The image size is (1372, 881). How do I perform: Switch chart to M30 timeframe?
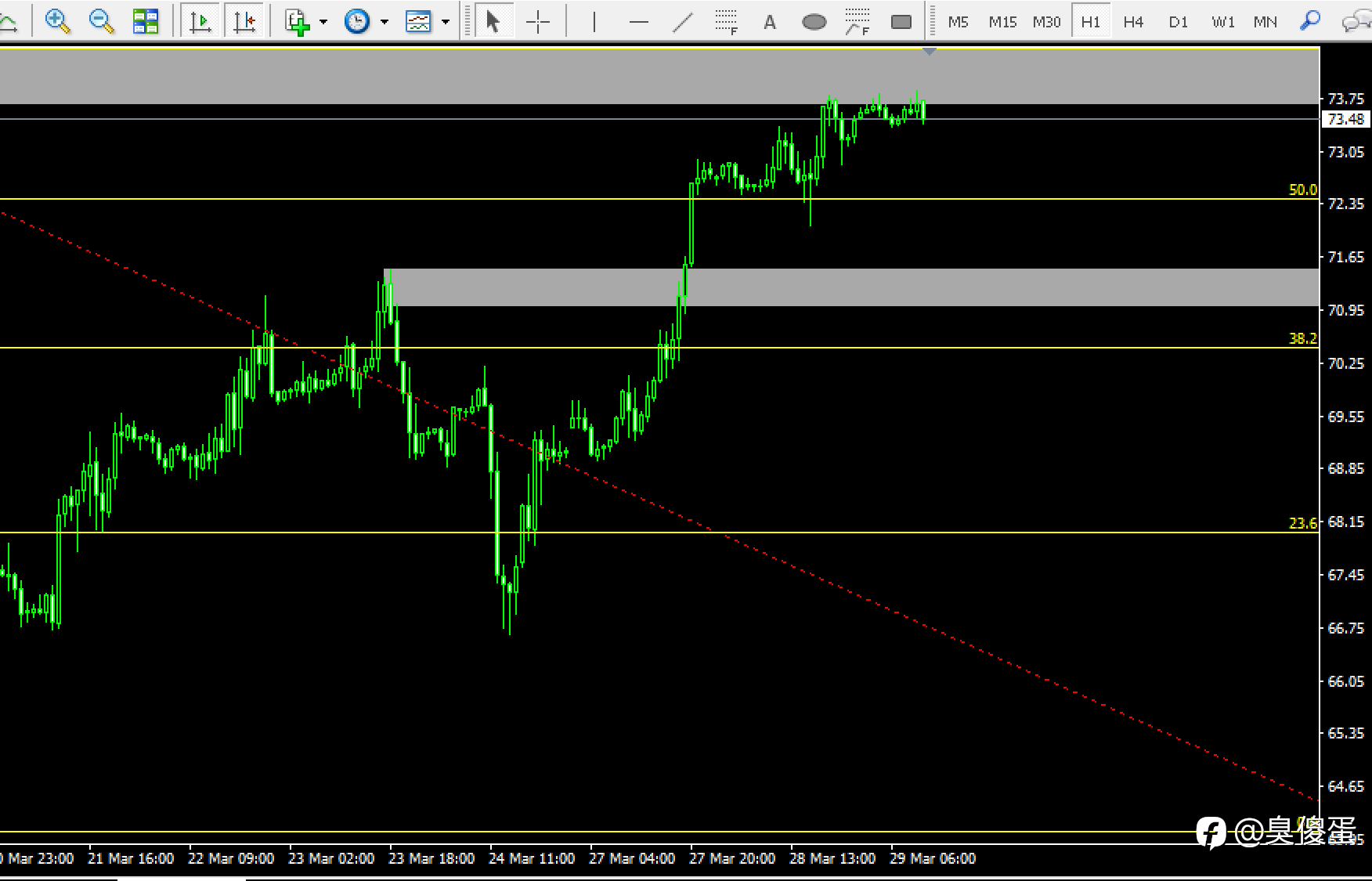click(1046, 22)
